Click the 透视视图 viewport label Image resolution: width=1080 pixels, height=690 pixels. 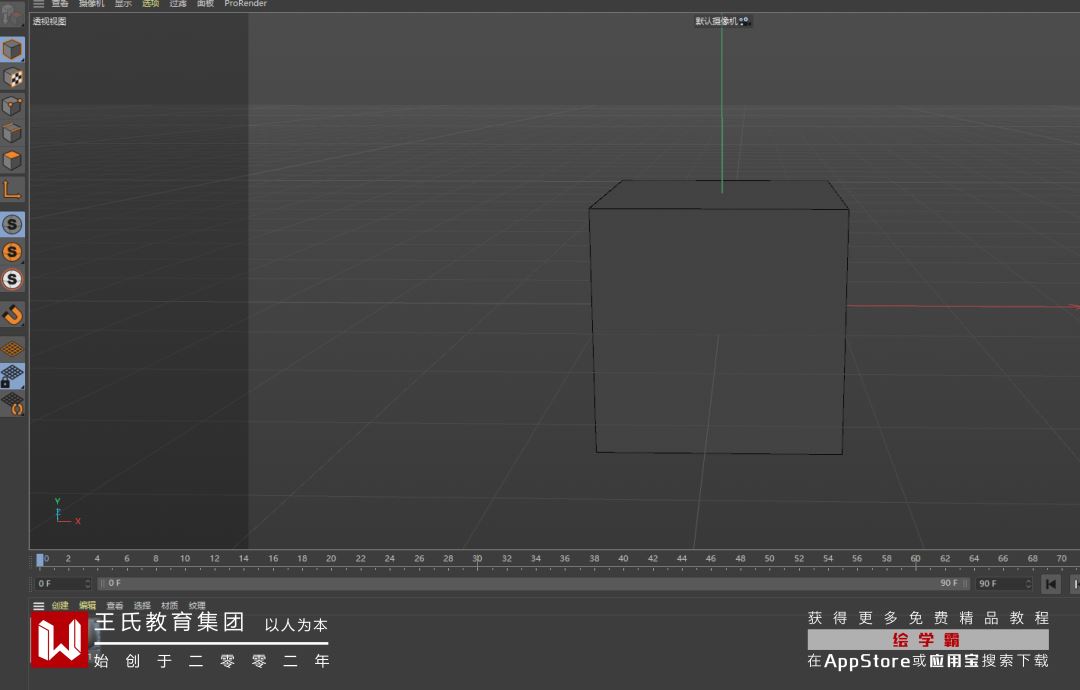pyautogui.click(x=50, y=21)
